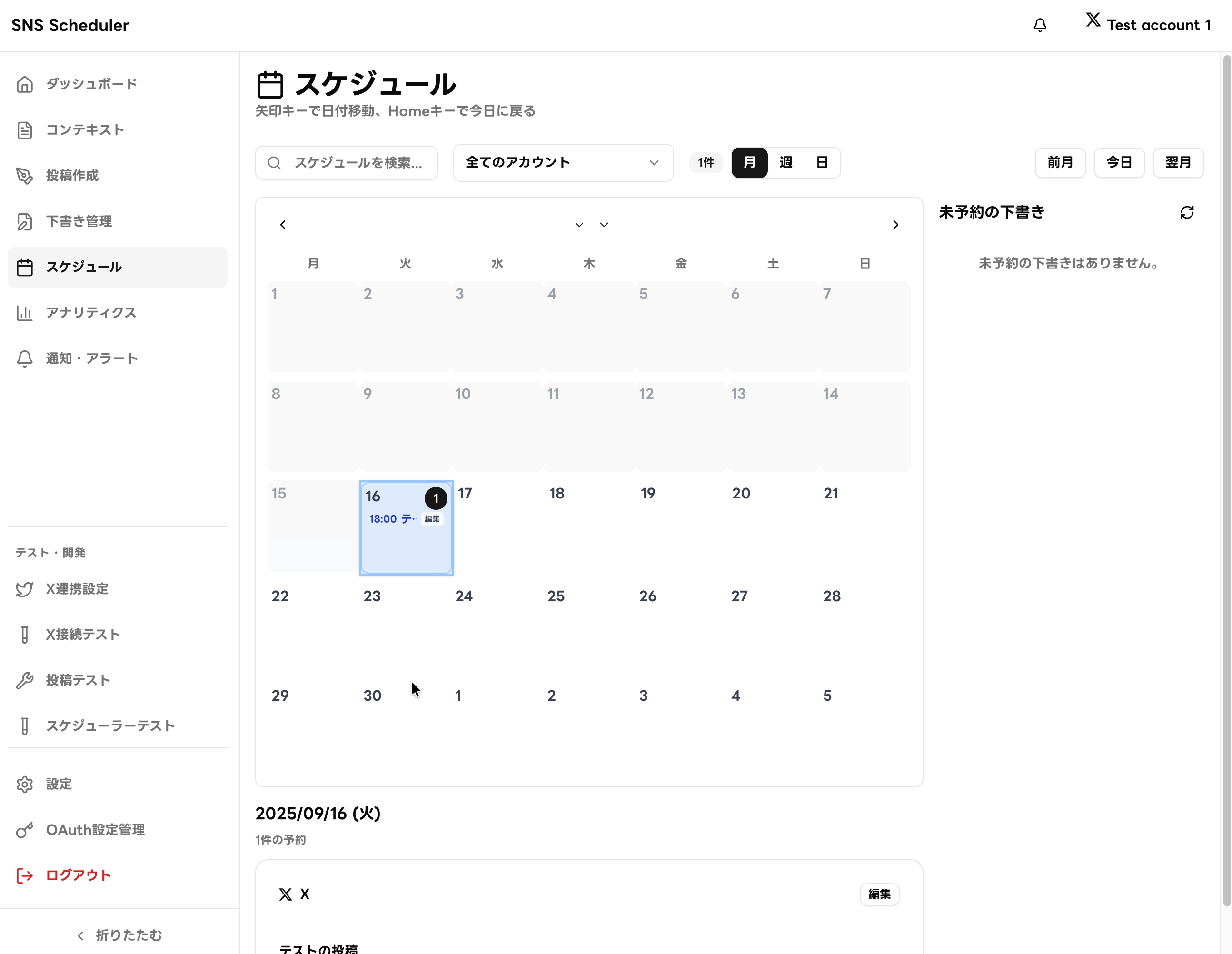The width and height of the screenshot is (1232, 954).
Task: Open OAuth設定管理 in the sidebar
Action: pyautogui.click(x=95, y=829)
